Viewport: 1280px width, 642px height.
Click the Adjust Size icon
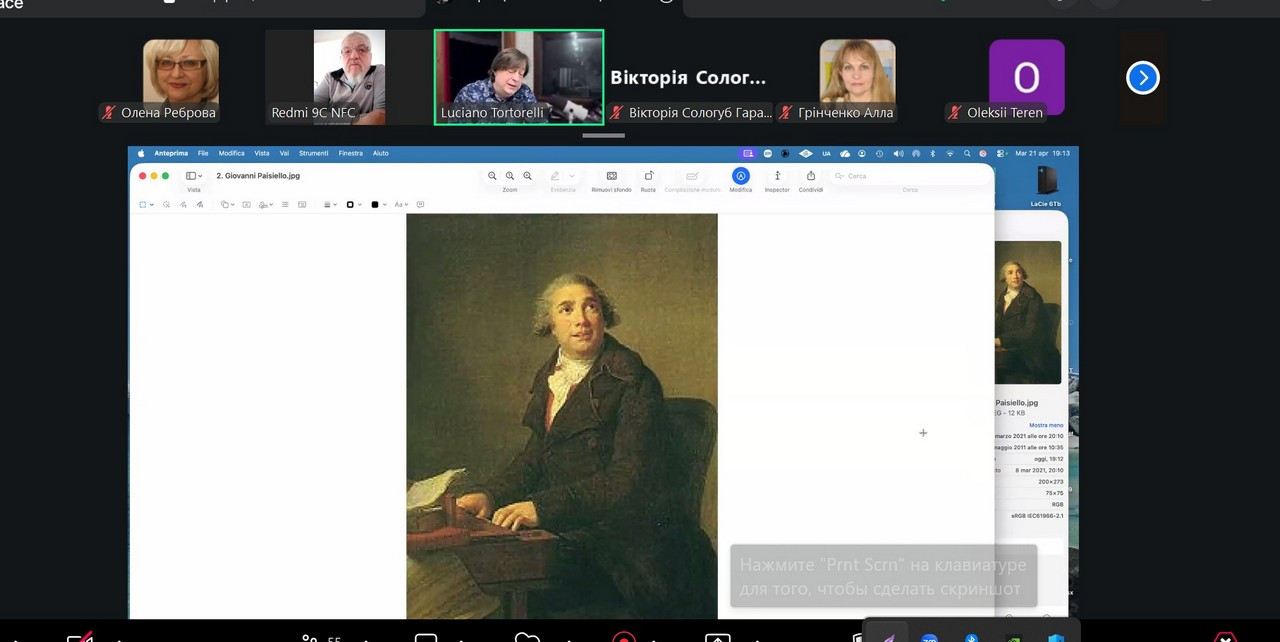click(302, 204)
